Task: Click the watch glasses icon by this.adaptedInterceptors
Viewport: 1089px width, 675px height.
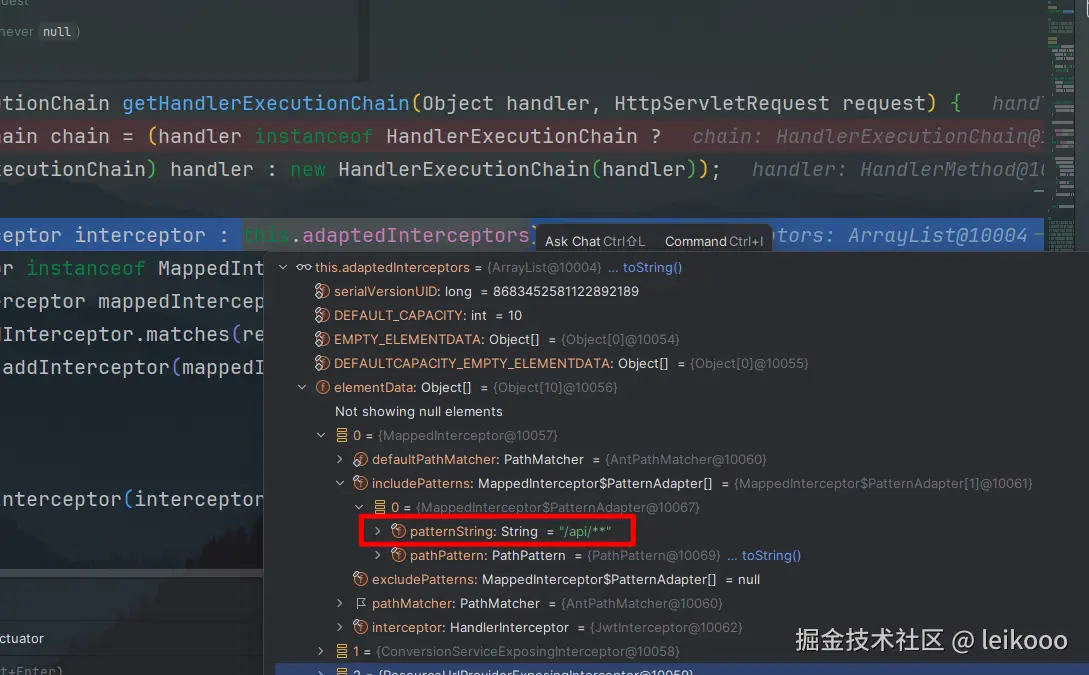Action: tap(304, 267)
